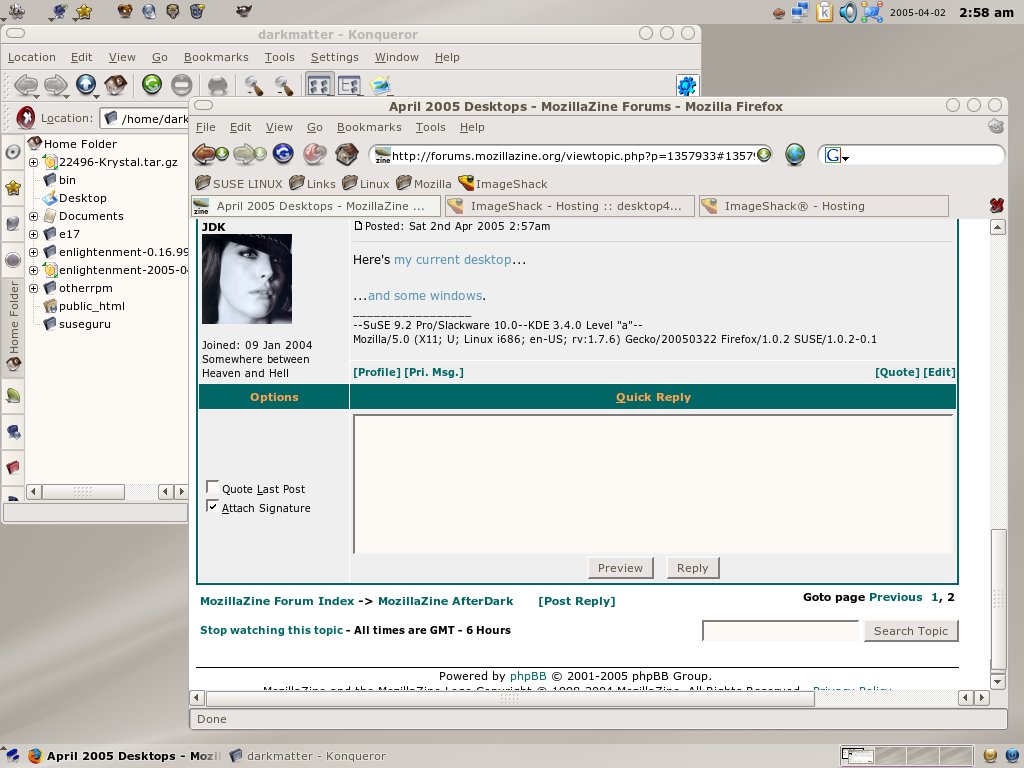Reload the page in Firefox
Image resolution: width=1024 pixels, height=768 pixels.
pyautogui.click(x=283, y=153)
